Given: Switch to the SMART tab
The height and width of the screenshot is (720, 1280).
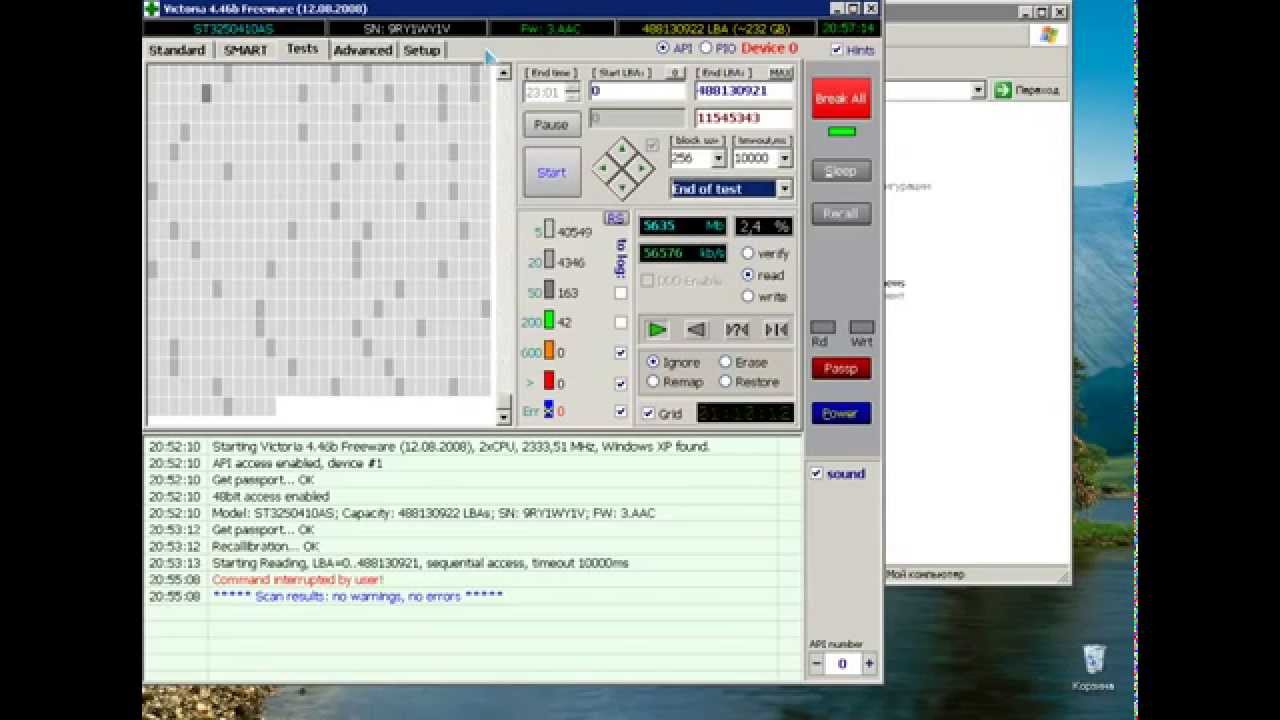Looking at the screenshot, I should click(x=245, y=50).
